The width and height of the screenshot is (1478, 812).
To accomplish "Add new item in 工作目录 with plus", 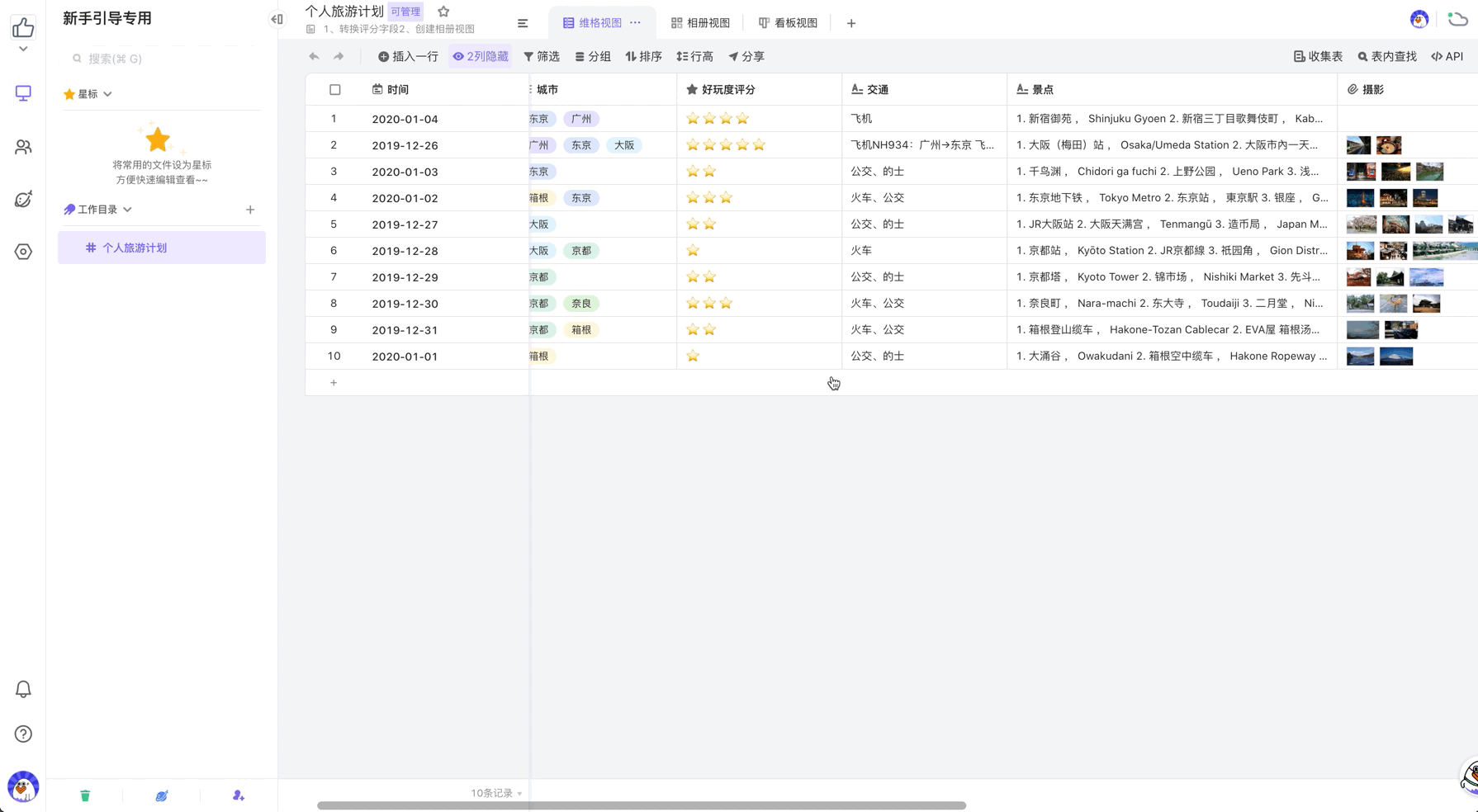I will pyautogui.click(x=250, y=210).
